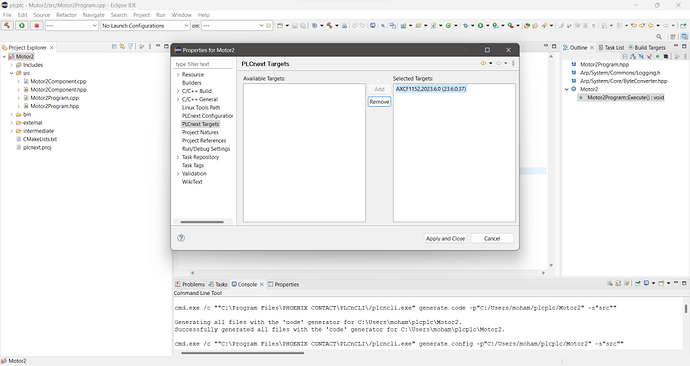Viewport: 690px width, 366px height.
Task: Click the Cancel button
Action: pos(492,238)
